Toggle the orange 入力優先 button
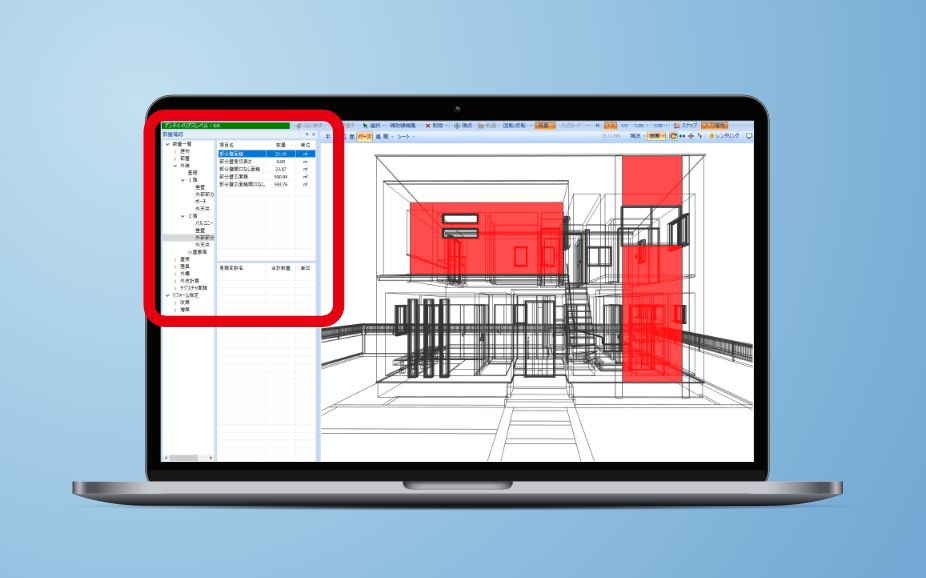This screenshot has height=578, width=926. [x=716, y=126]
